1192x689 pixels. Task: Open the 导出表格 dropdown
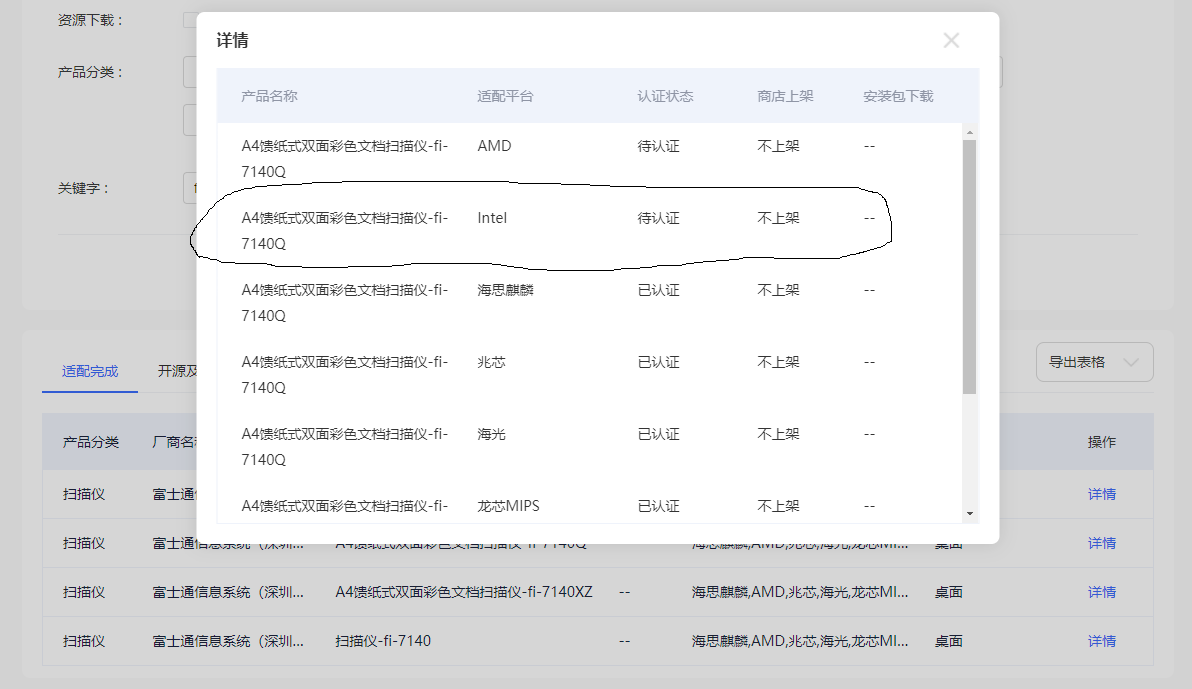click(1094, 362)
